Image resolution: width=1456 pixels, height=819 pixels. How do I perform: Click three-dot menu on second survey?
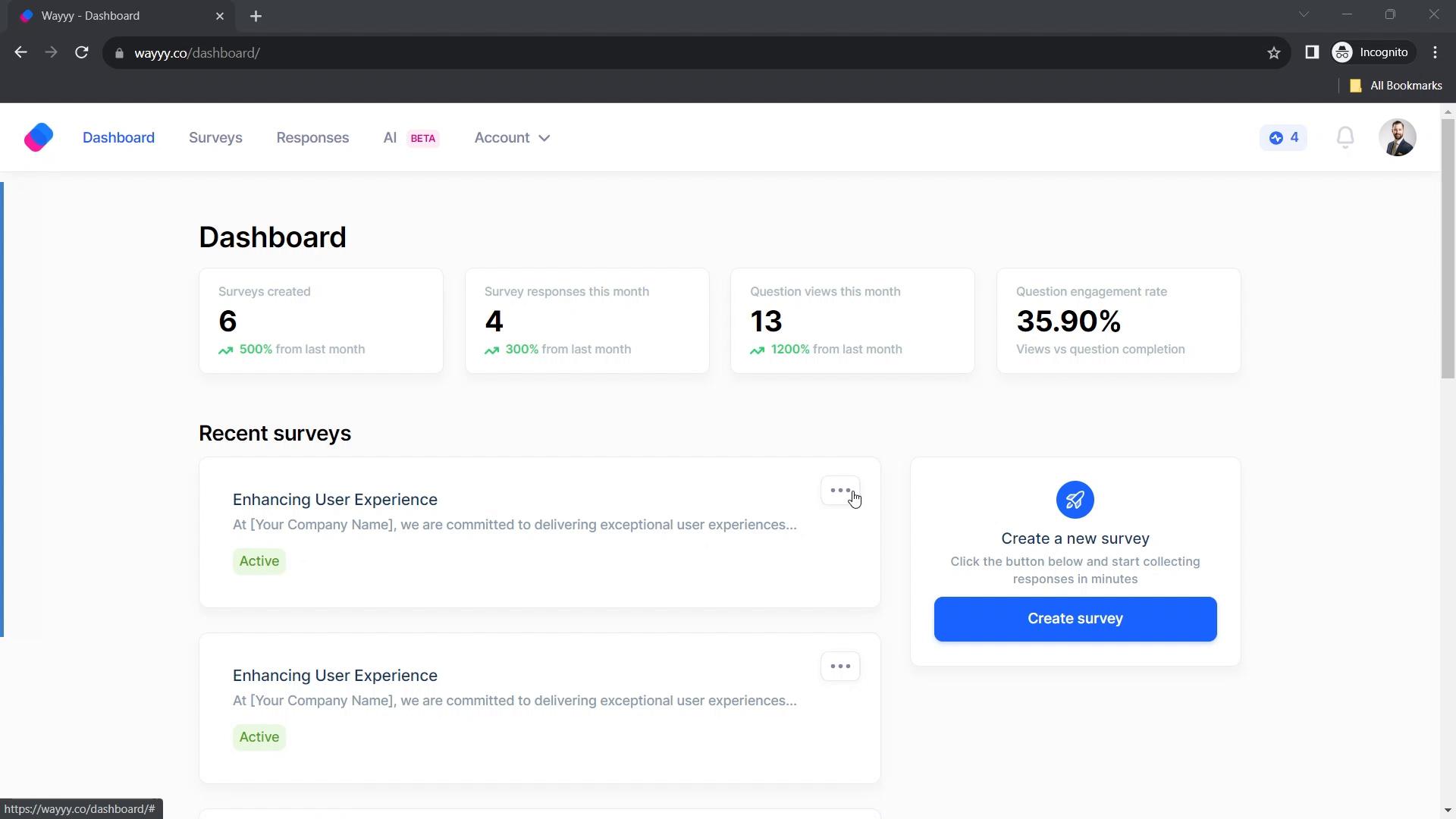click(x=840, y=666)
